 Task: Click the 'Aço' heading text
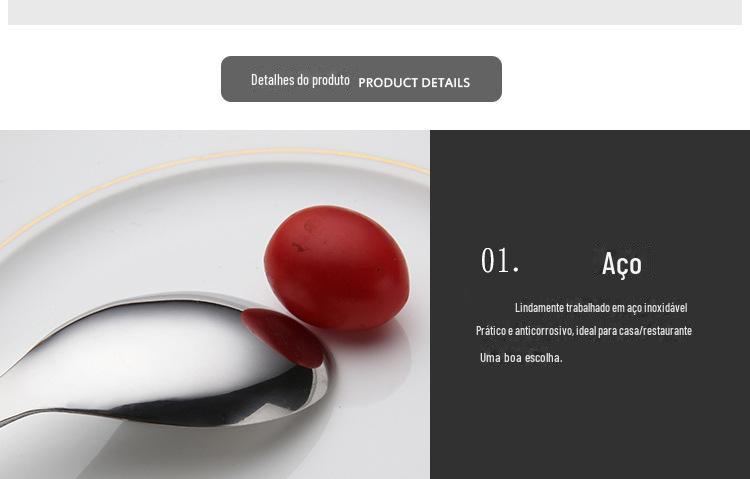tap(621, 264)
